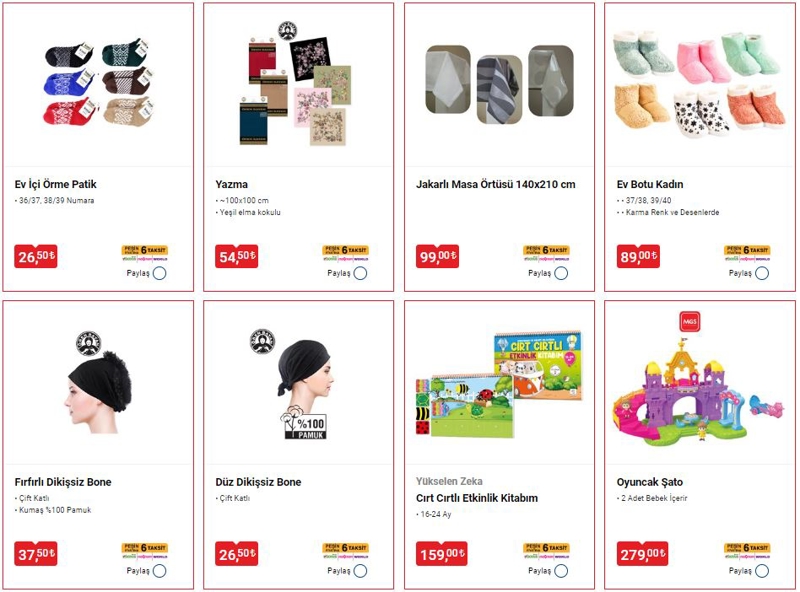The image size is (800, 592).
Task: Select the Paylaş circle for Cırt Cırtlı Etkinlik Kitabım
Action: (x=561, y=571)
